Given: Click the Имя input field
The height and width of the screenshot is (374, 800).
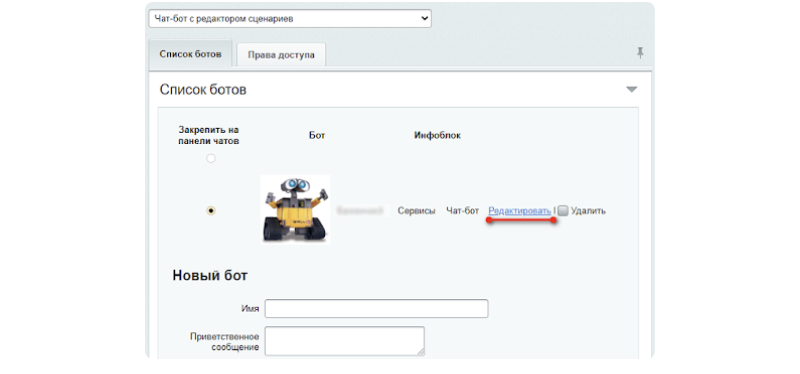Looking at the screenshot, I should [x=377, y=309].
